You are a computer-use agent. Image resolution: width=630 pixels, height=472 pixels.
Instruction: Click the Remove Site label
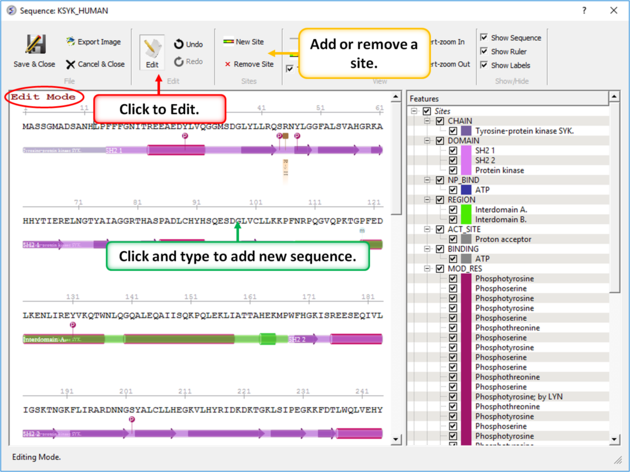[x=254, y=64]
